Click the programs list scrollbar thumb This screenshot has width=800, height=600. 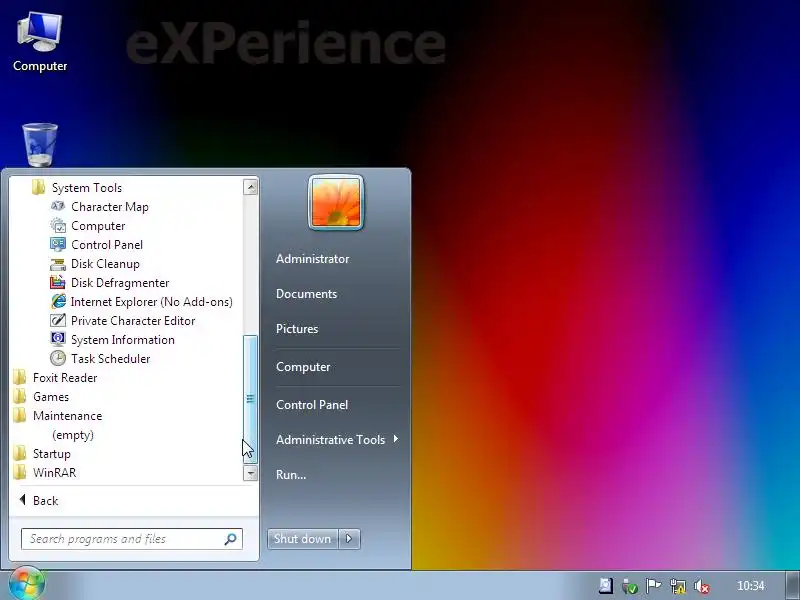pyautogui.click(x=250, y=399)
